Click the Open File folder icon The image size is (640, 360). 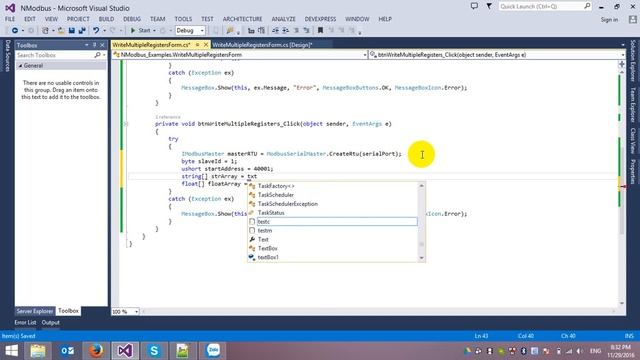[61, 31]
